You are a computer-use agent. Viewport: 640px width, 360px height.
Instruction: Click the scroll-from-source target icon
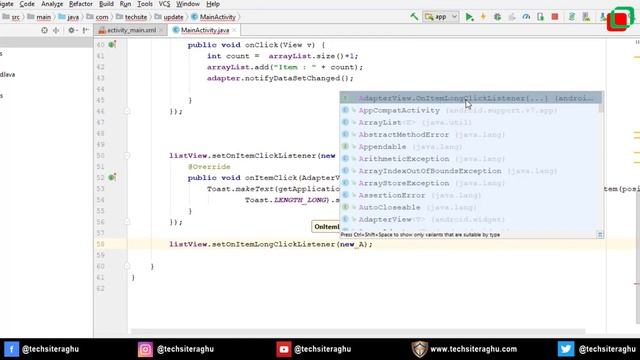tap(44, 30)
